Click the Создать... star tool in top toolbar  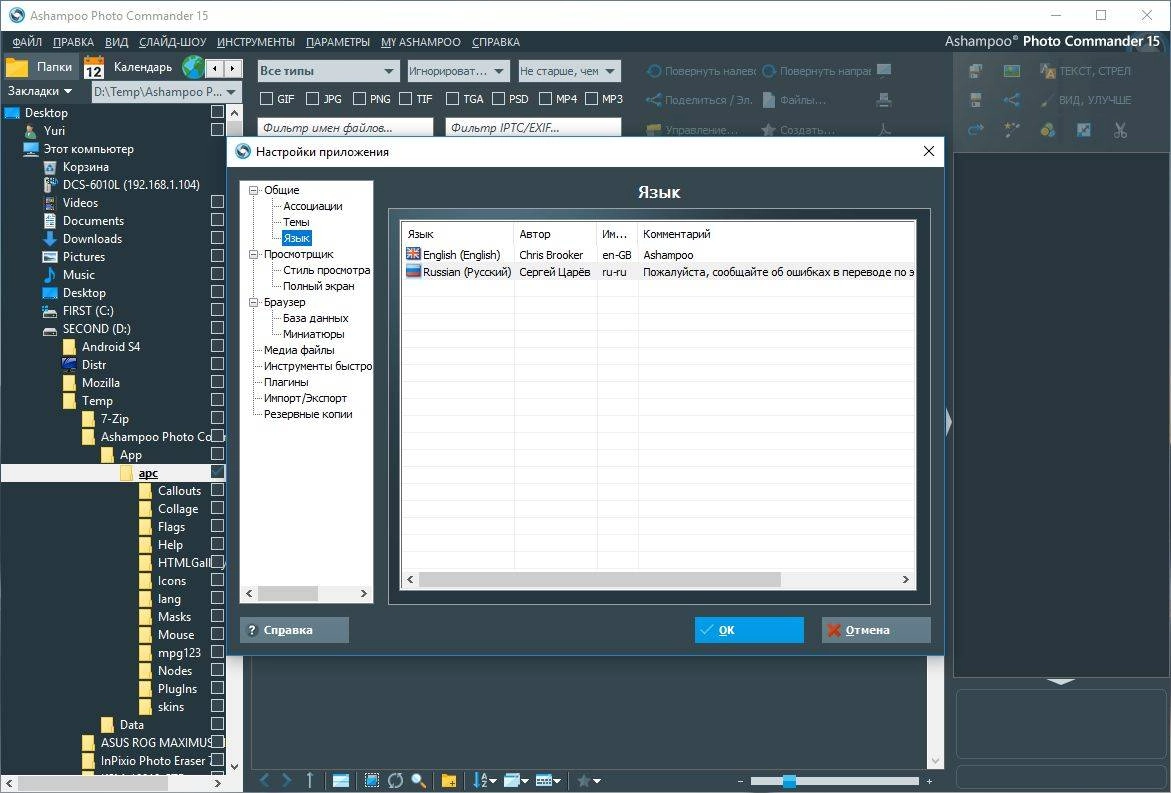[798, 130]
